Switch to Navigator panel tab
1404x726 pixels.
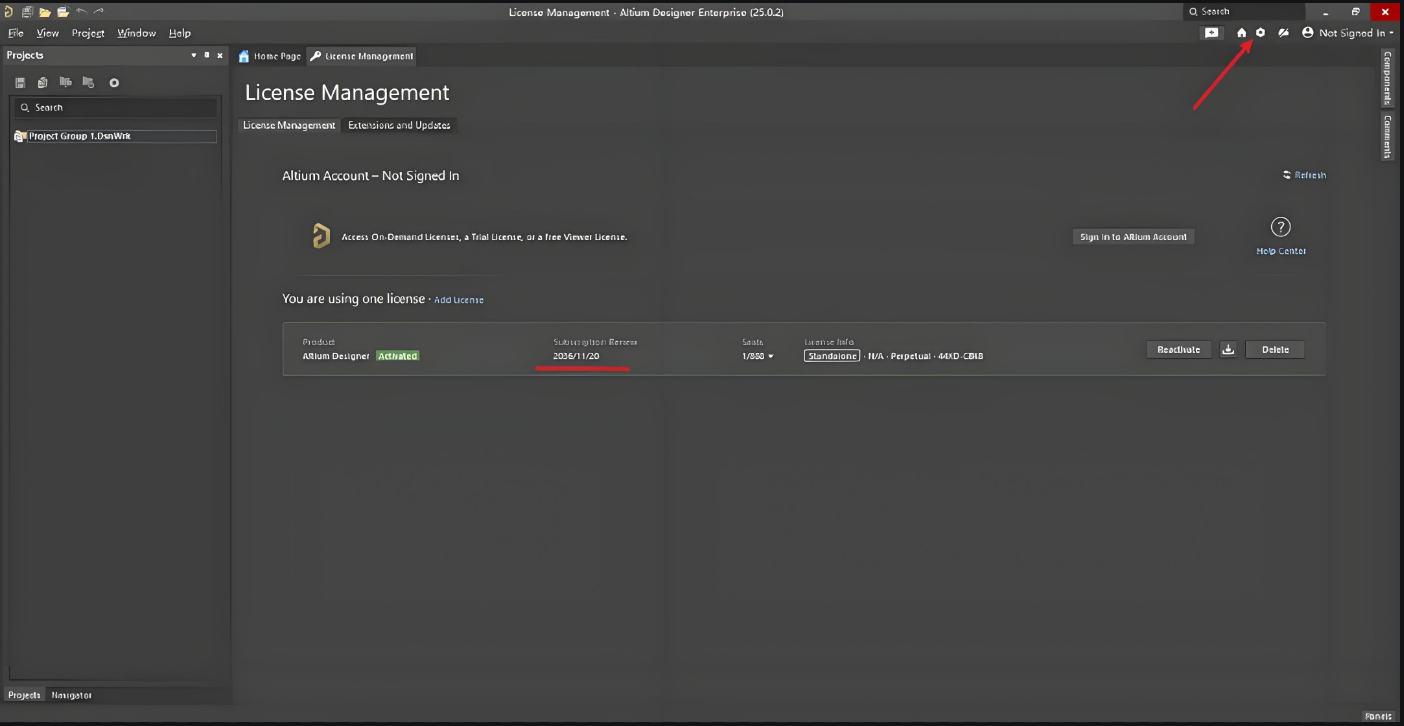click(x=72, y=695)
